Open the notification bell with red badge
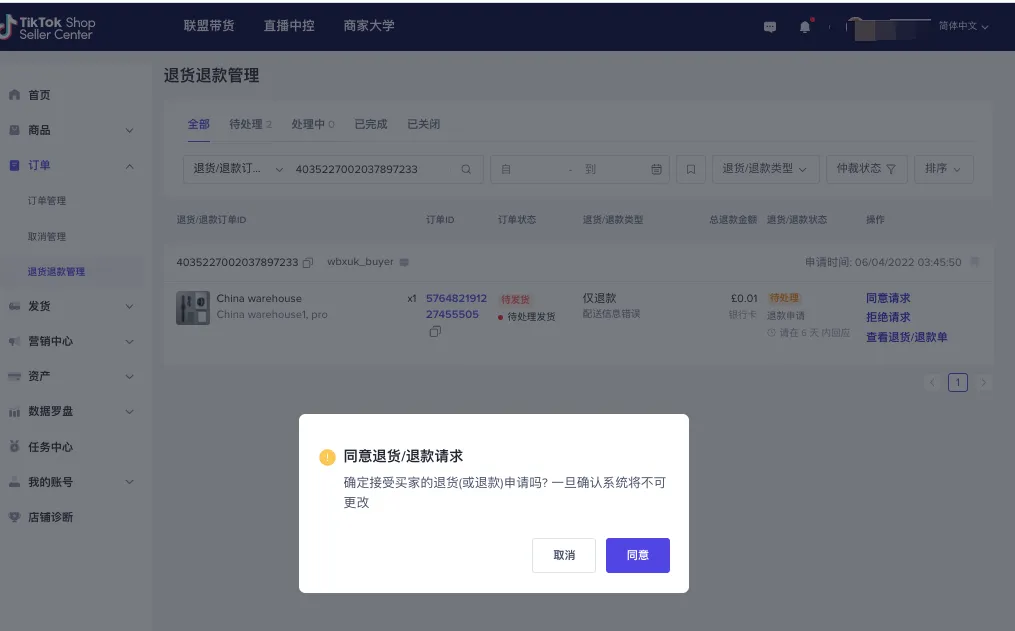The width and height of the screenshot is (1015, 631). coord(804,27)
